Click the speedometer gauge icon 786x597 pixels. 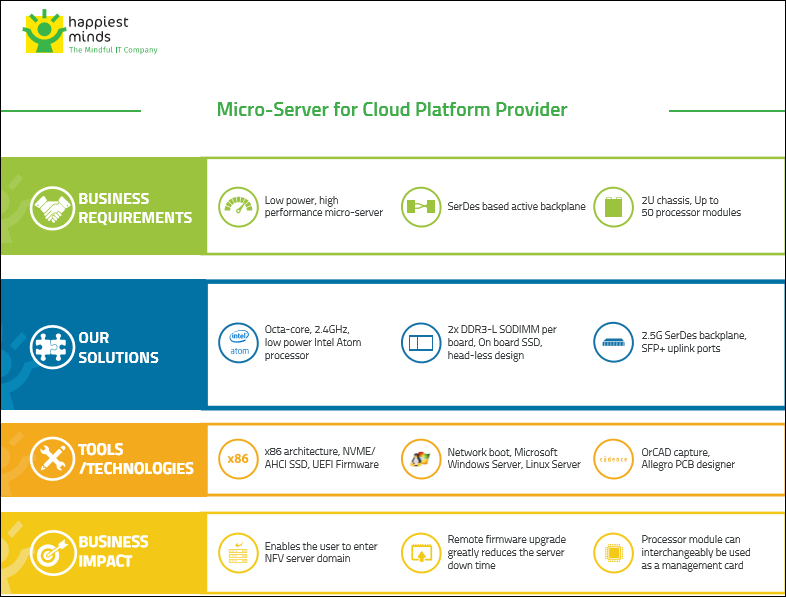(238, 207)
